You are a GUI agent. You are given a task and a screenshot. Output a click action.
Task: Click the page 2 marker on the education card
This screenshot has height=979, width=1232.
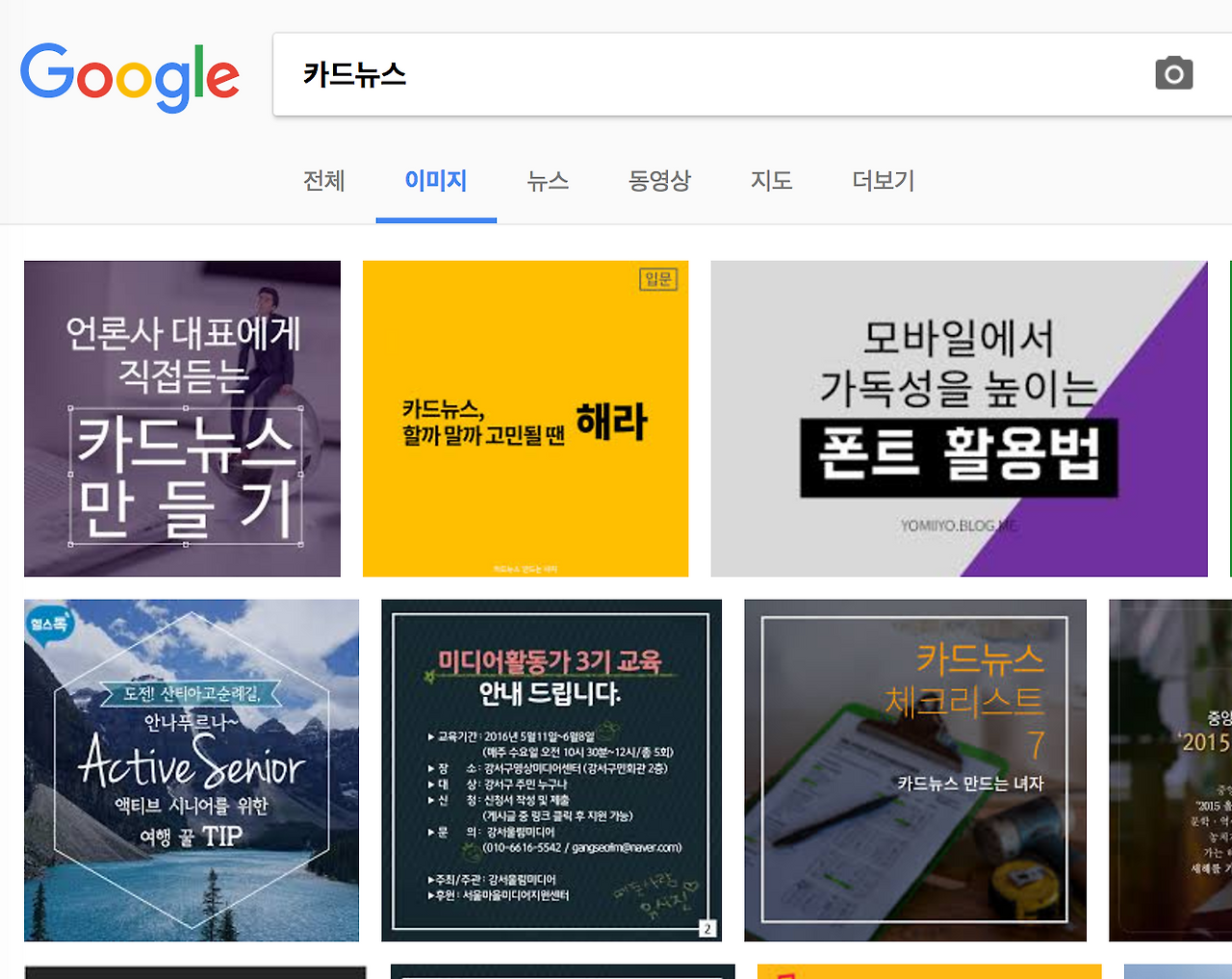click(x=709, y=927)
